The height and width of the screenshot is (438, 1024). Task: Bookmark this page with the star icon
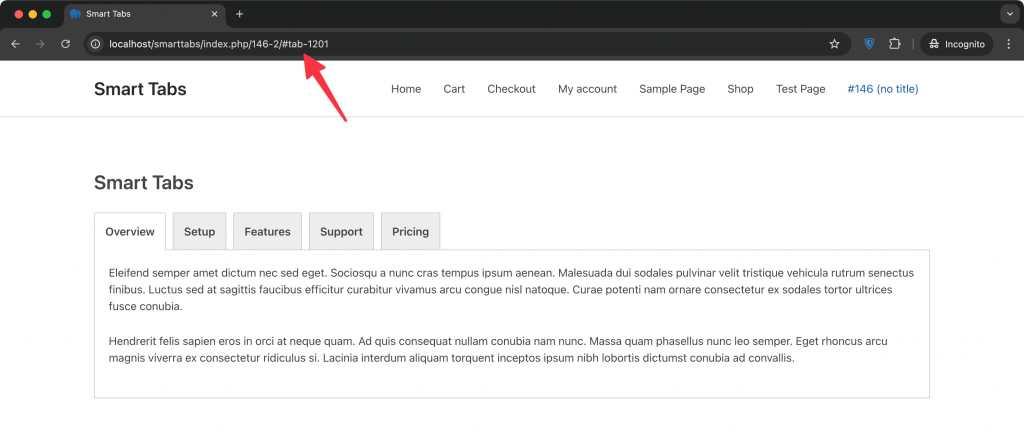[x=834, y=44]
